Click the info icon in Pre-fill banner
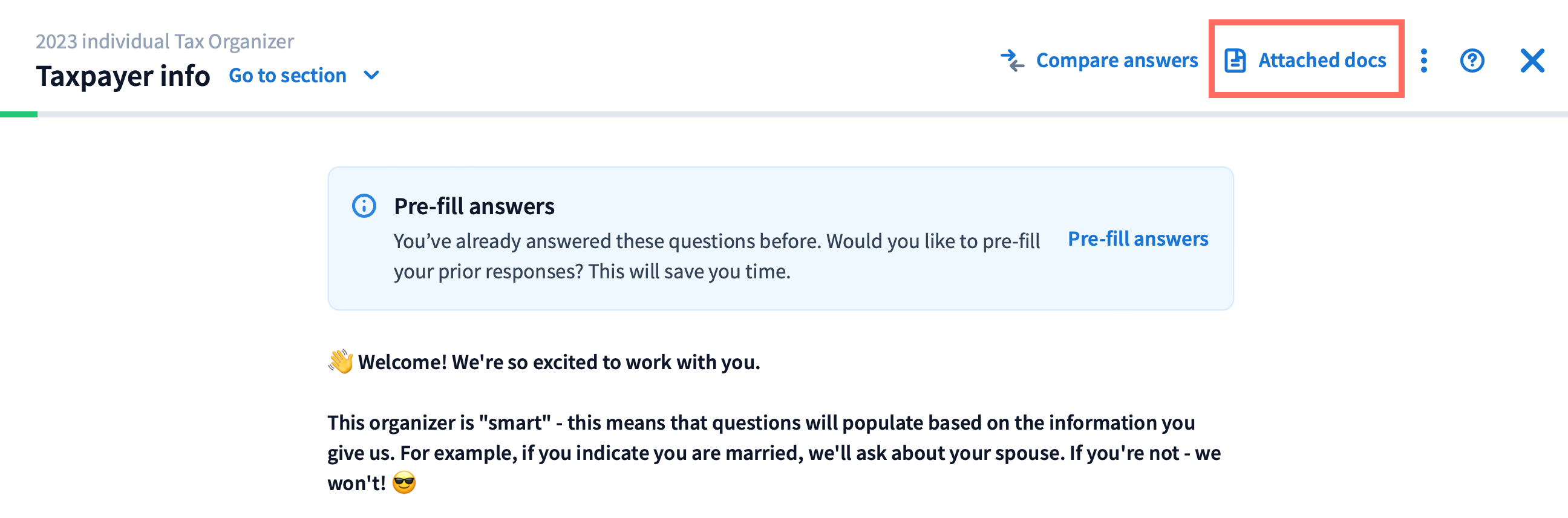 [x=364, y=206]
